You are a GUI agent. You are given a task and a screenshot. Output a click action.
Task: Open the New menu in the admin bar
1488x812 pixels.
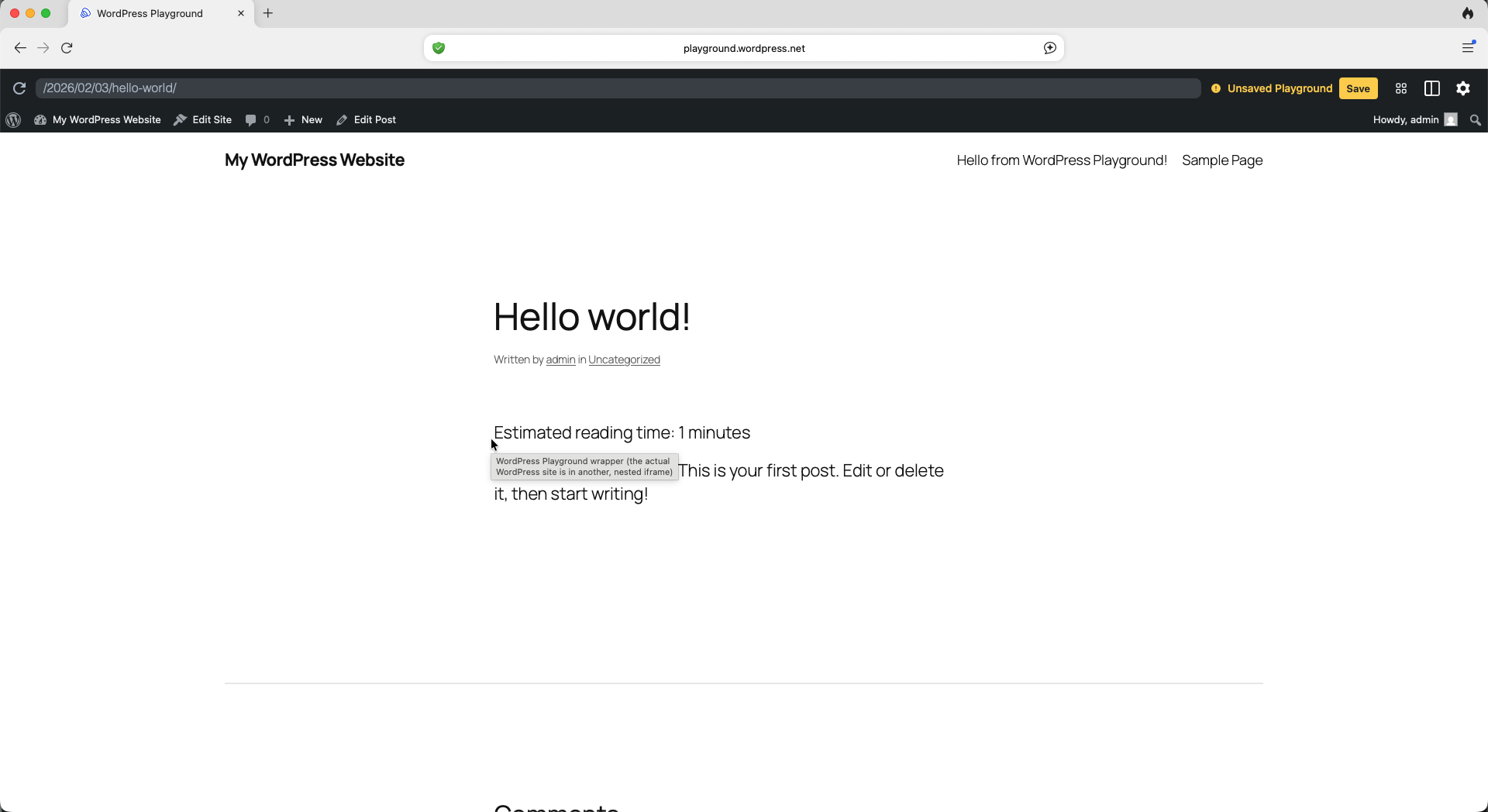312,119
